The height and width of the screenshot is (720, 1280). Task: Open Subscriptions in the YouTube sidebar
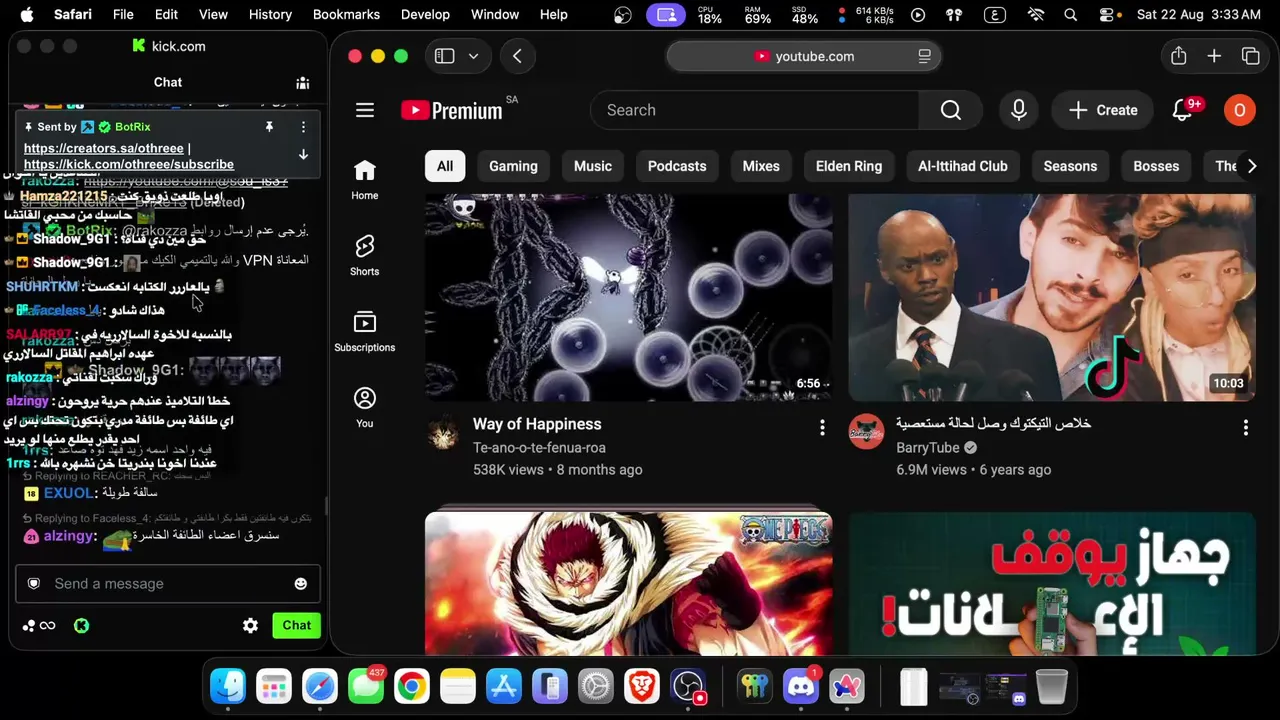(365, 332)
